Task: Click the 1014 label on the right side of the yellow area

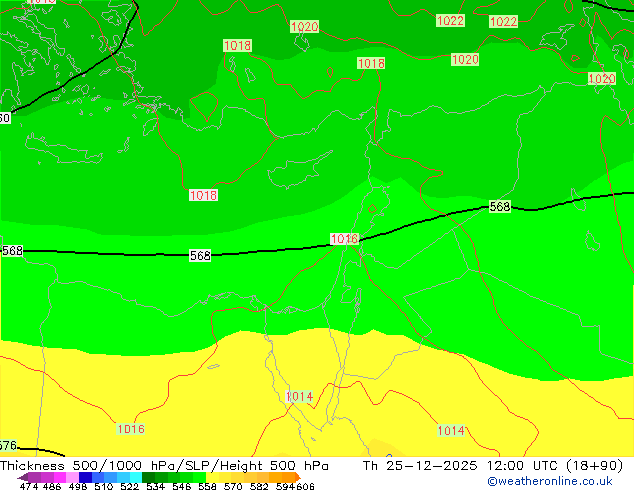Action: tap(451, 431)
